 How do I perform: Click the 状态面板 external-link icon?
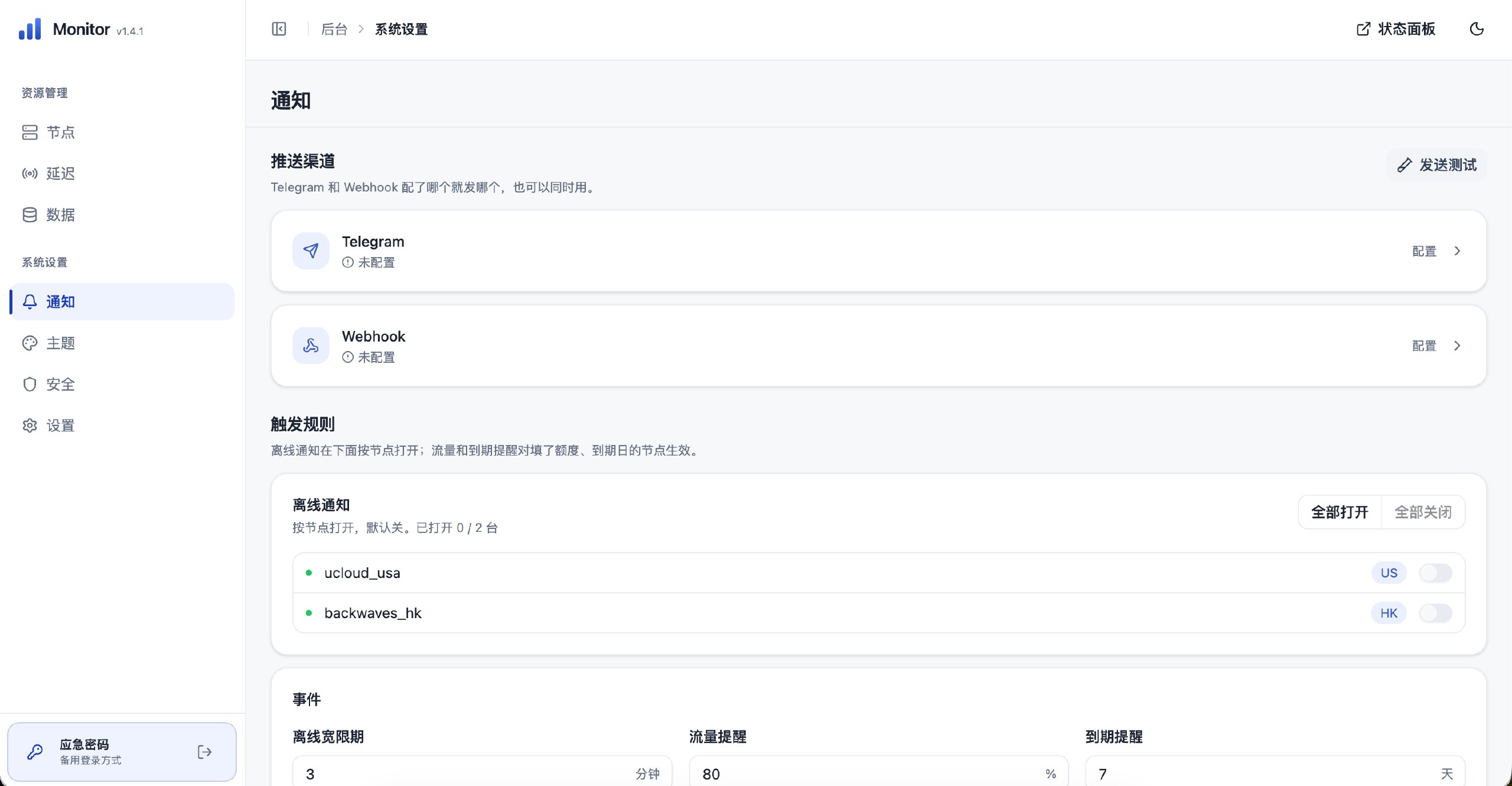[x=1364, y=29]
